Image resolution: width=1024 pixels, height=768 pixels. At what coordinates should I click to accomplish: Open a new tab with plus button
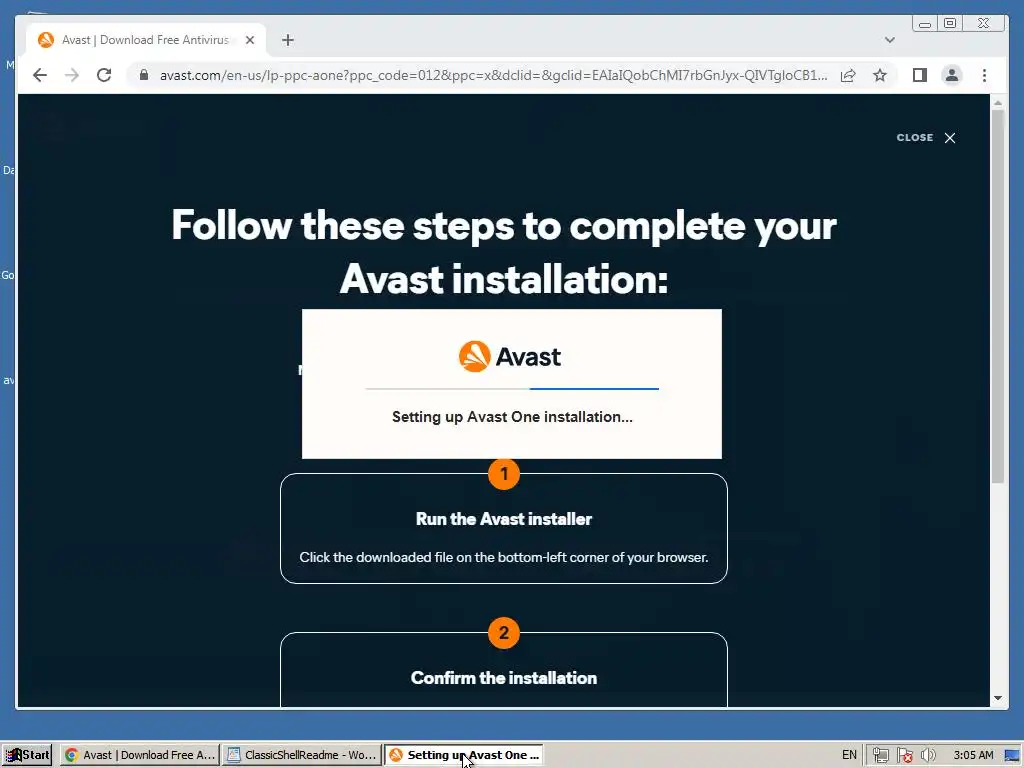pos(287,40)
